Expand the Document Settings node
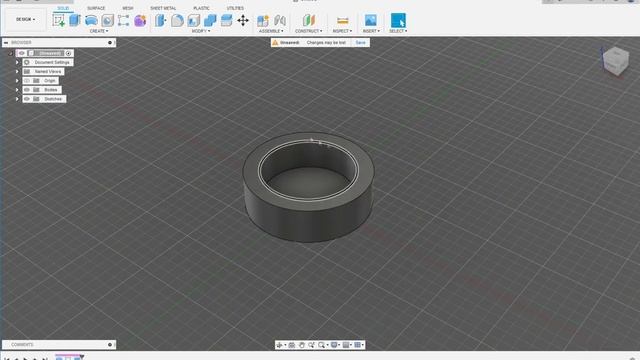The width and height of the screenshot is (640, 360). (17, 62)
